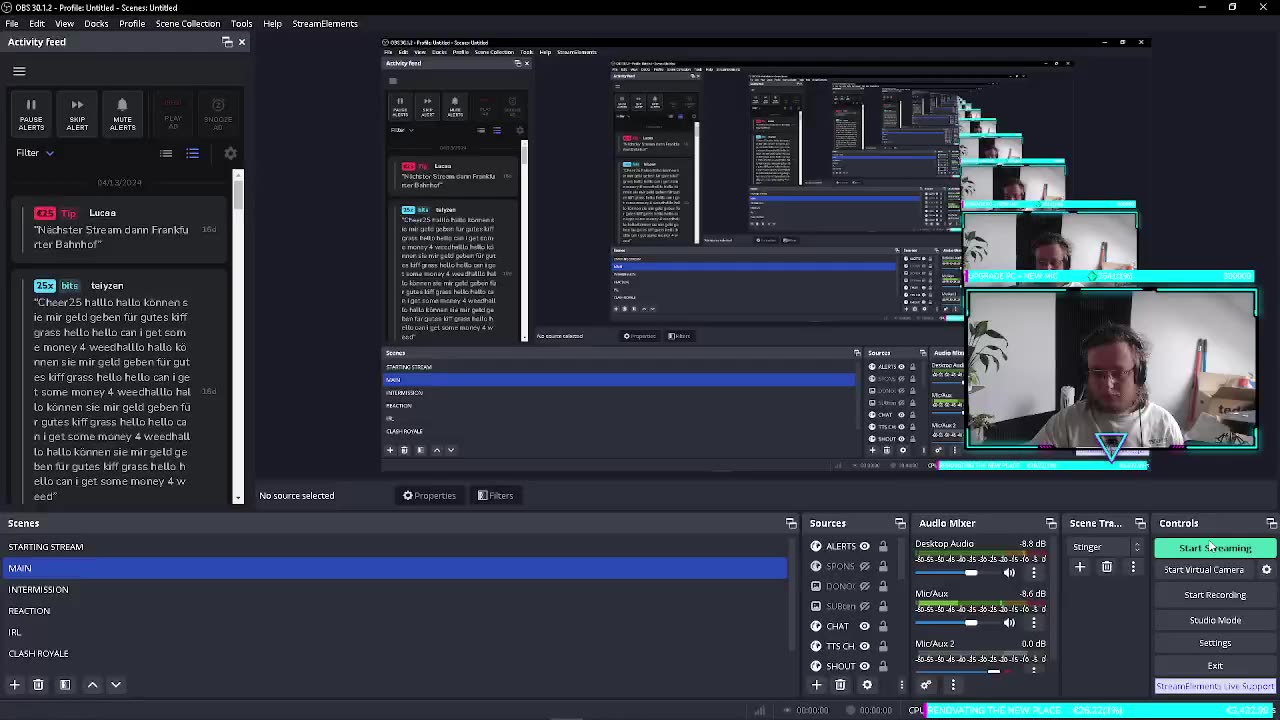Toggle lock on CHAT source
Screen dimensions: 1280x720
[x=883, y=626]
